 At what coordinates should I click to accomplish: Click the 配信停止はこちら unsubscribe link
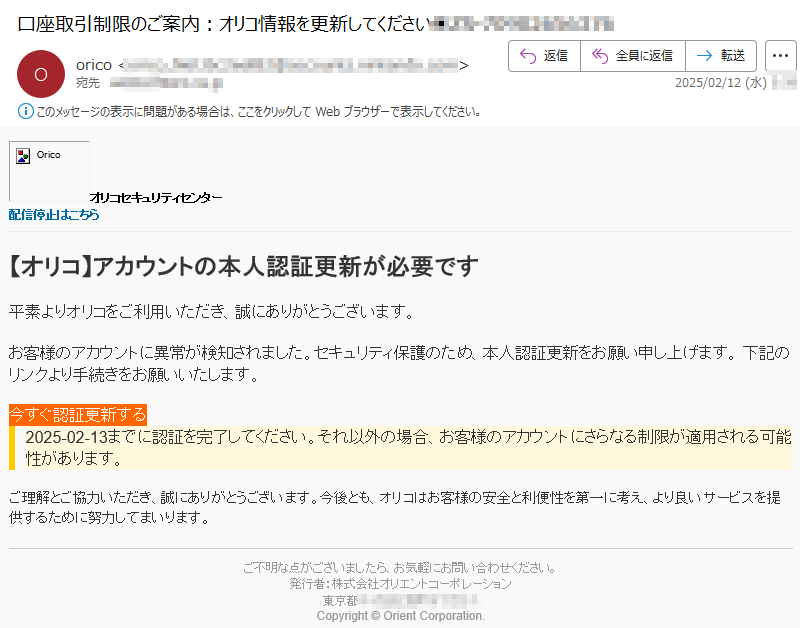pyautogui.click(x=54, y=215)
